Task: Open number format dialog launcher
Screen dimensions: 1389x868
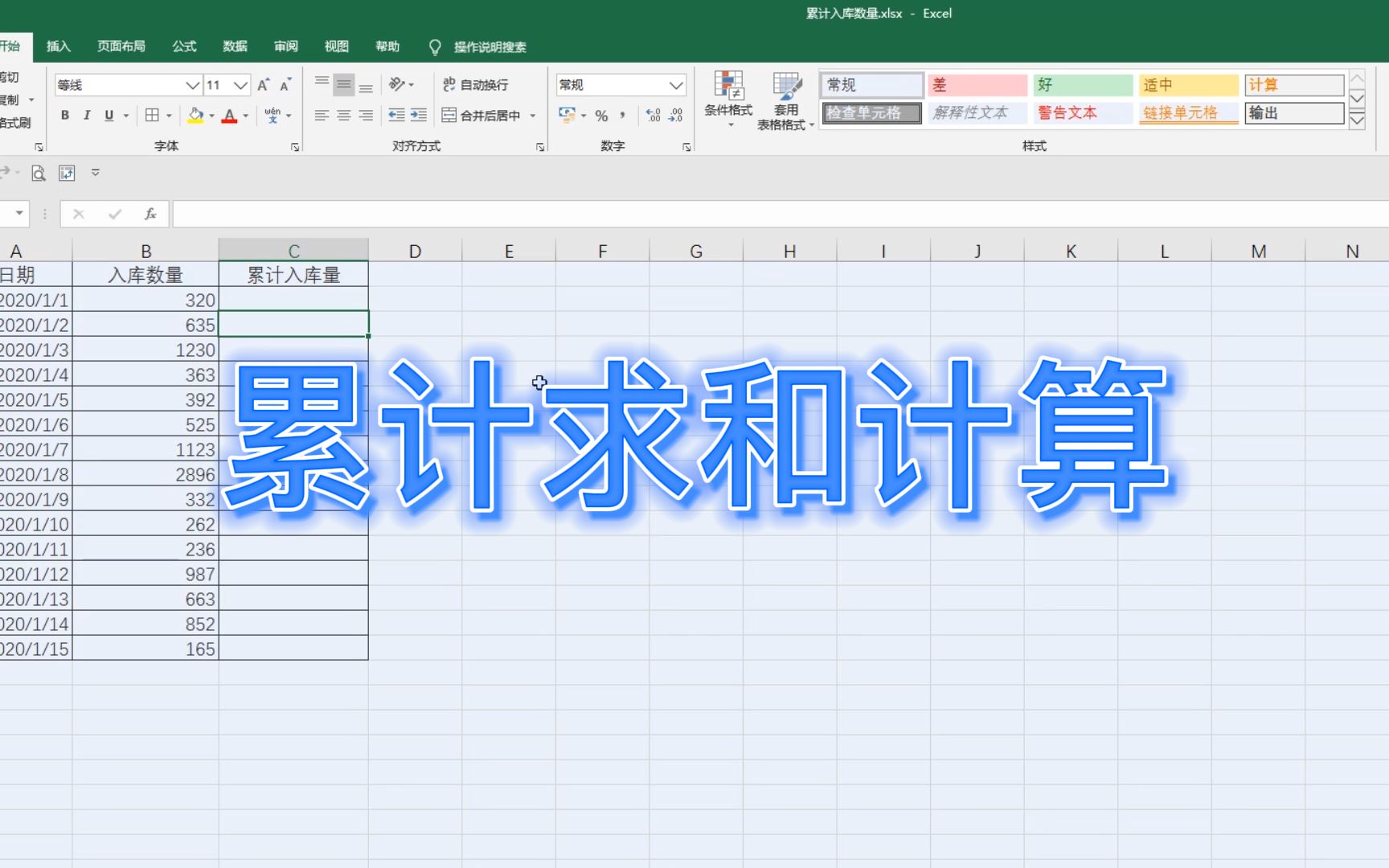Action: tap(687, 147)
